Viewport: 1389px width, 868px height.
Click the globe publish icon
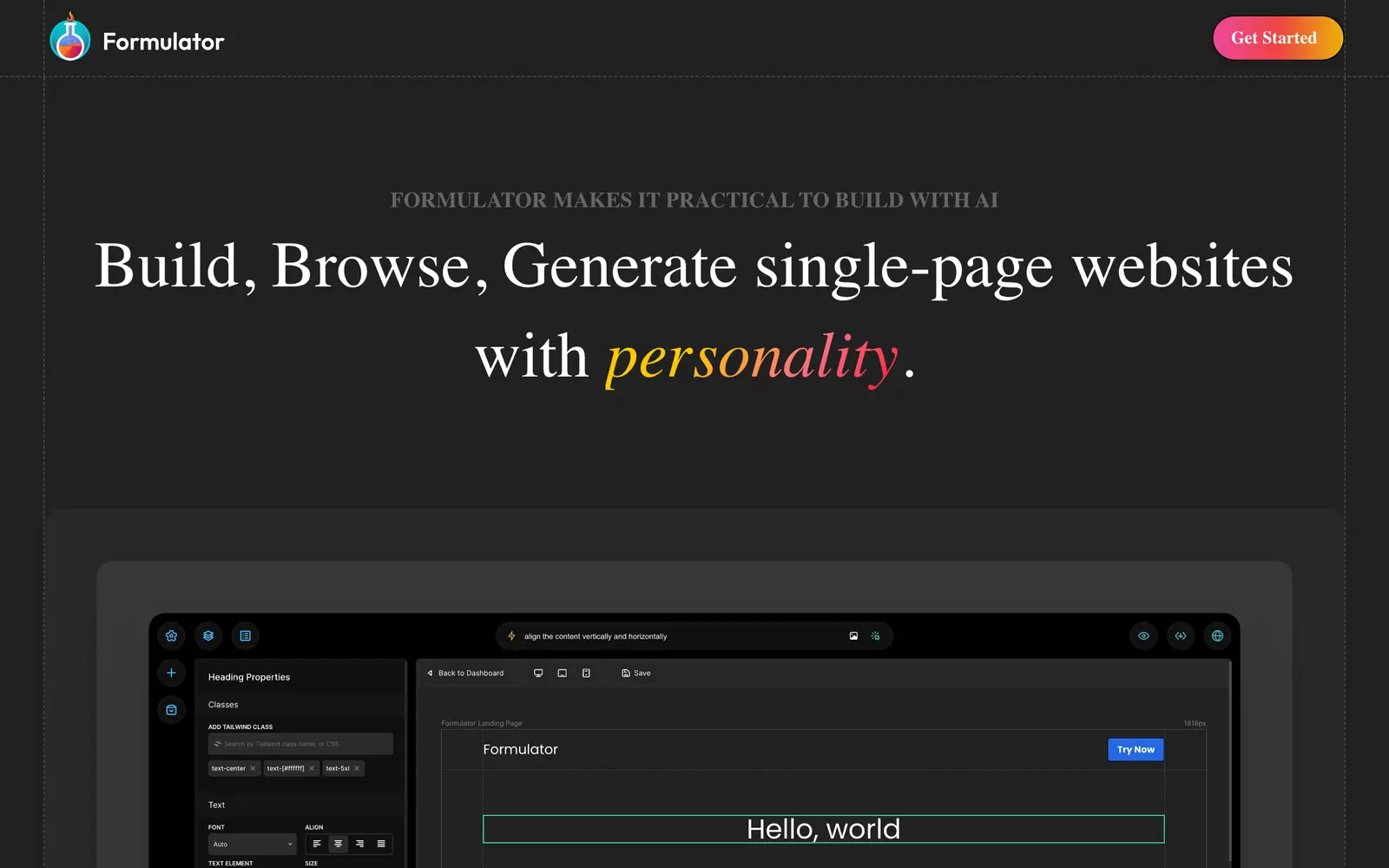tap(1217, 635)
